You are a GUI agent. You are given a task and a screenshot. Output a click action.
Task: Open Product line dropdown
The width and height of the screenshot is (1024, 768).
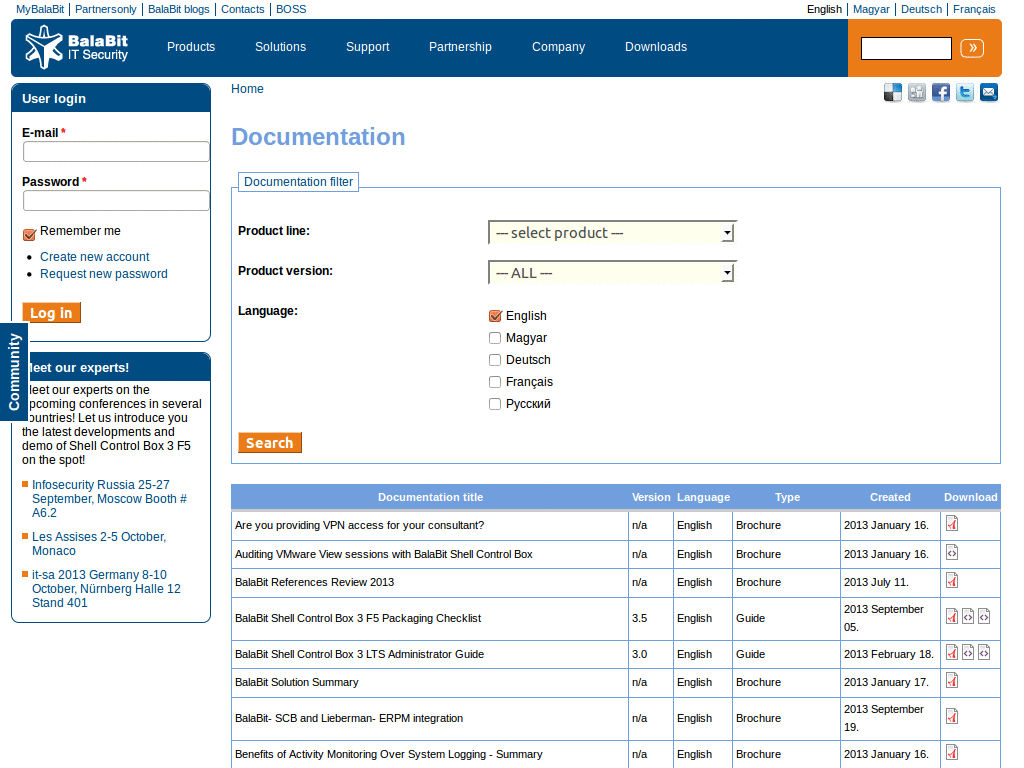[612, 232]
